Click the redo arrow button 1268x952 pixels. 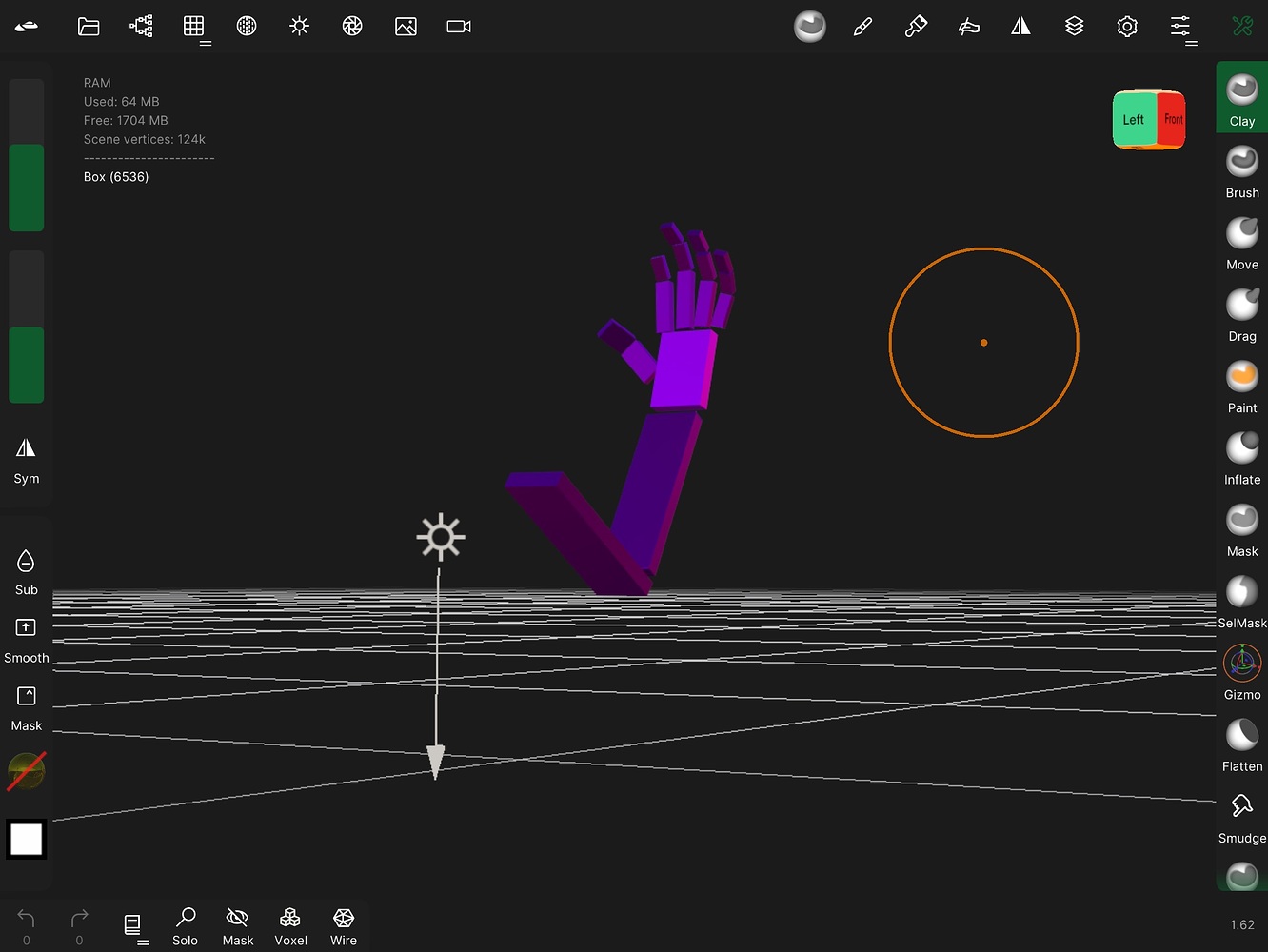[79, 925]
